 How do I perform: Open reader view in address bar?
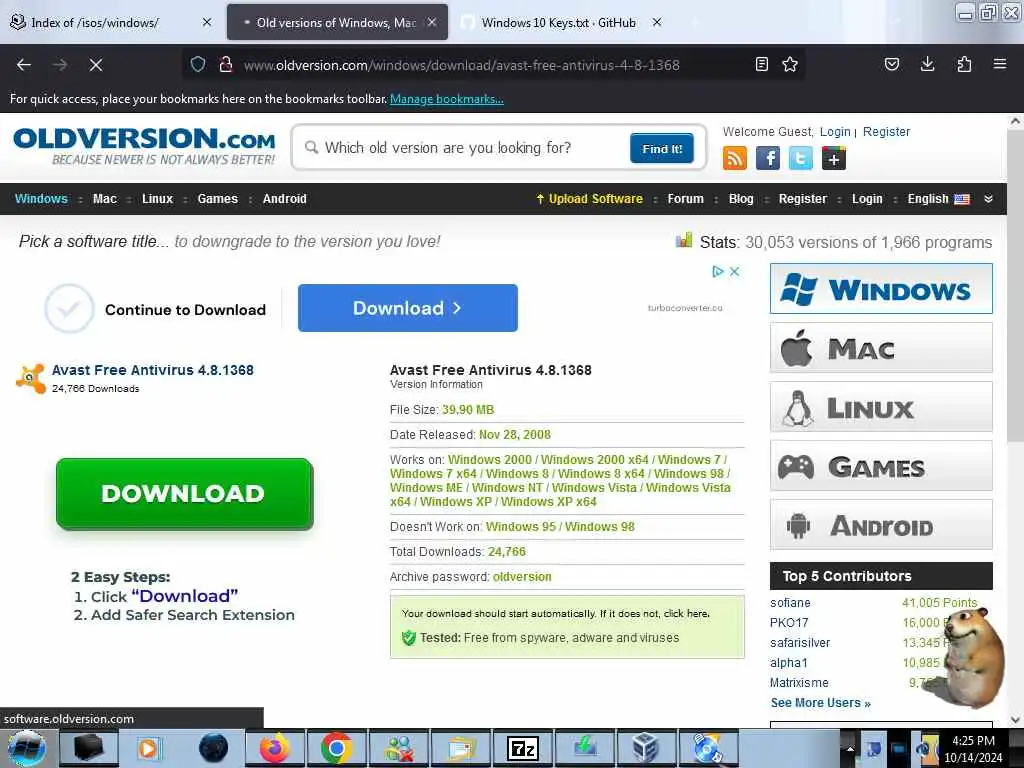[x=761, y=64]
